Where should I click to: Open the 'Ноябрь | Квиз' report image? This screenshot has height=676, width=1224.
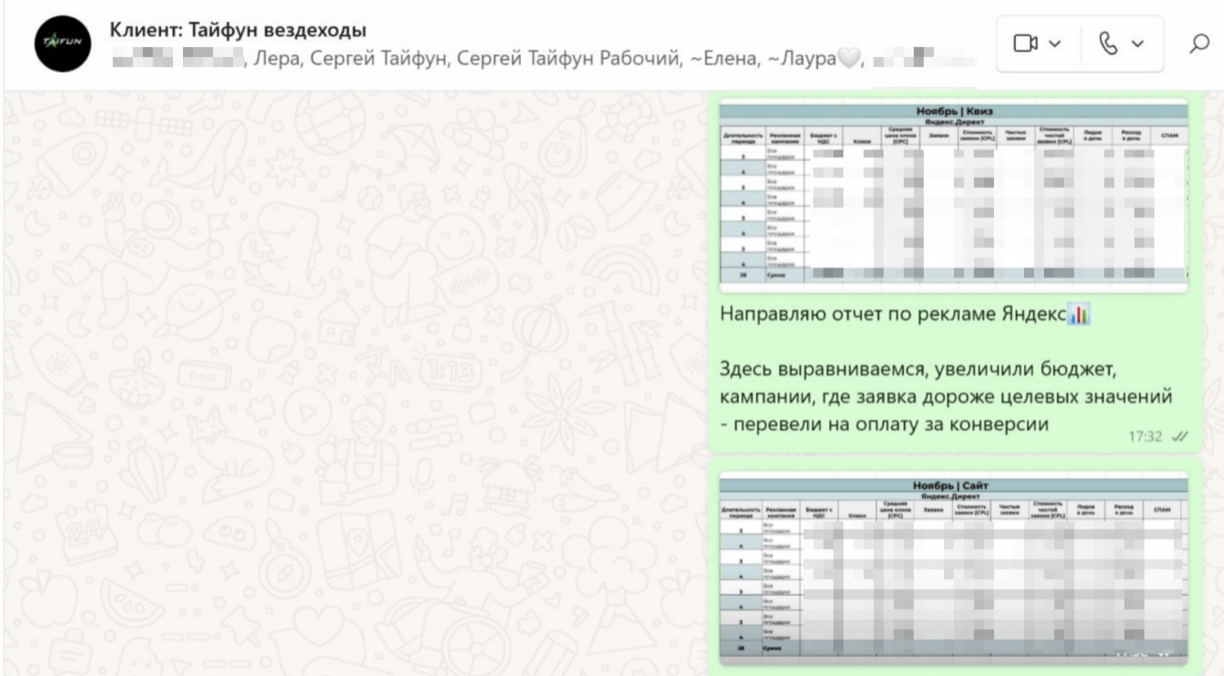[x=953, y=195]
